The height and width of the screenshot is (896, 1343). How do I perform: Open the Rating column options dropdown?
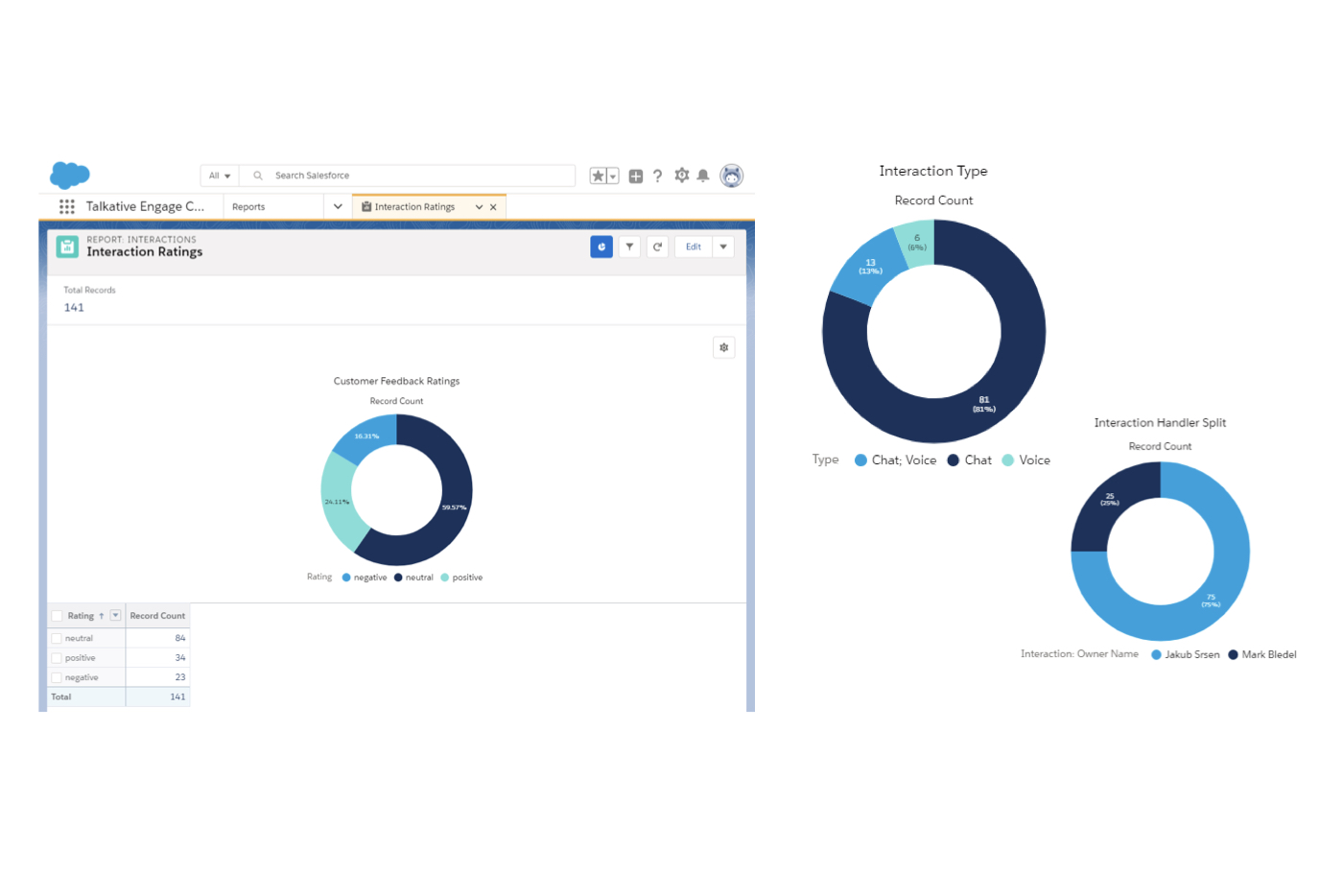click(x=115, y=616)
